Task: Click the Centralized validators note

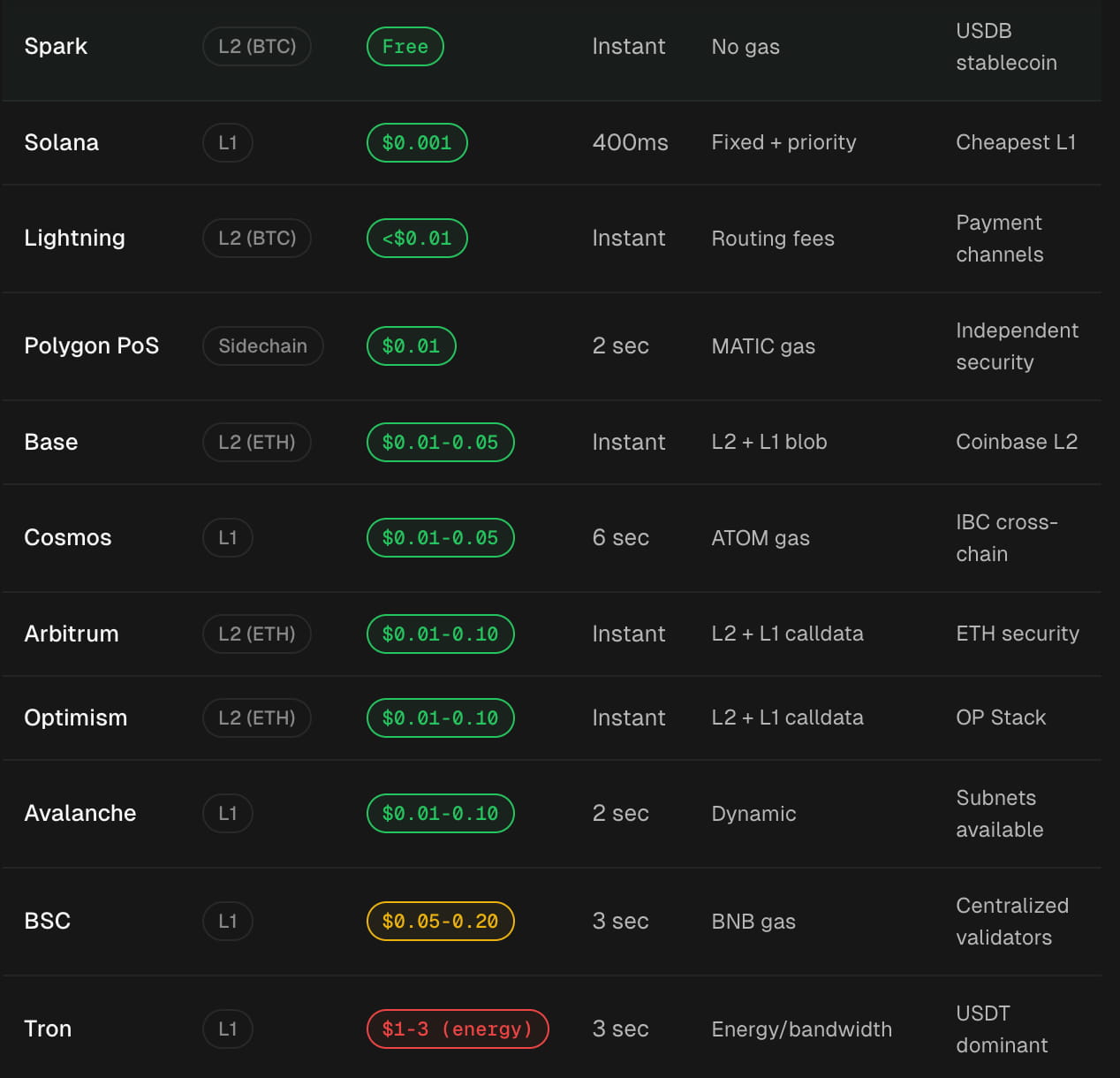Action: [1012, 922]
